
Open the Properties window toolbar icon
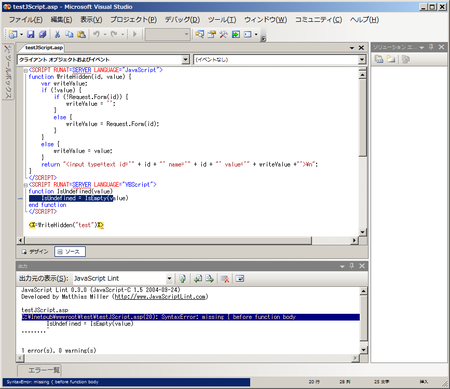(x=211, y=34)
